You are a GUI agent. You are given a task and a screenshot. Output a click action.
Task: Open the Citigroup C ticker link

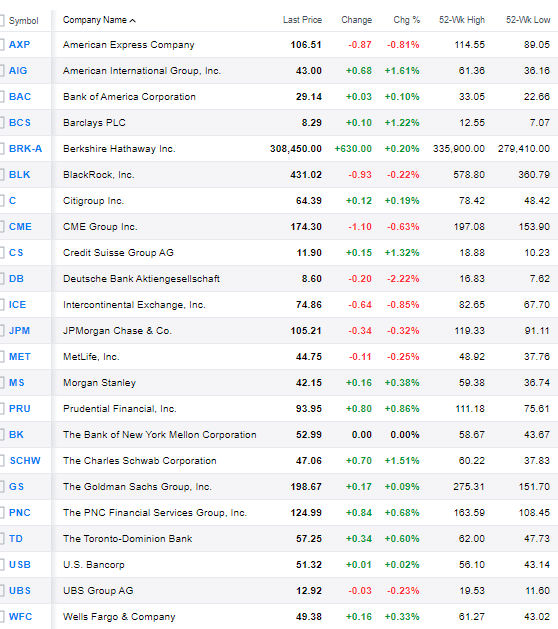point(12,201)
